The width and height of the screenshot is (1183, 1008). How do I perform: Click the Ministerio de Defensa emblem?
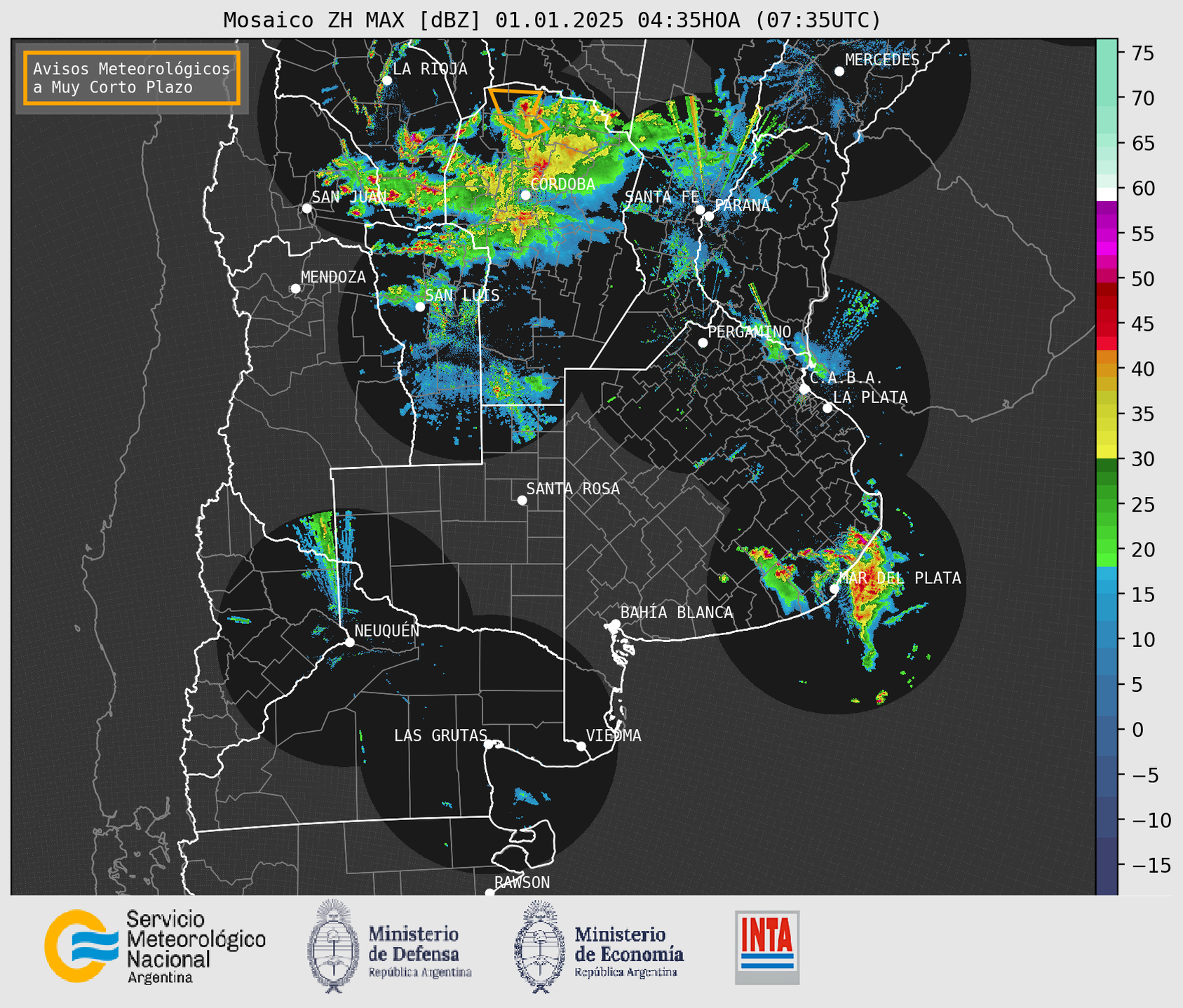pyautogui.click(x=334, y=946)
